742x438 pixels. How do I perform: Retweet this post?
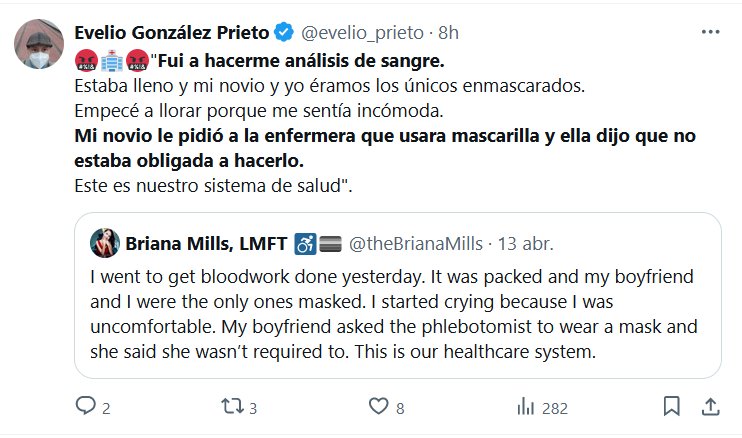tap(232, 406)
